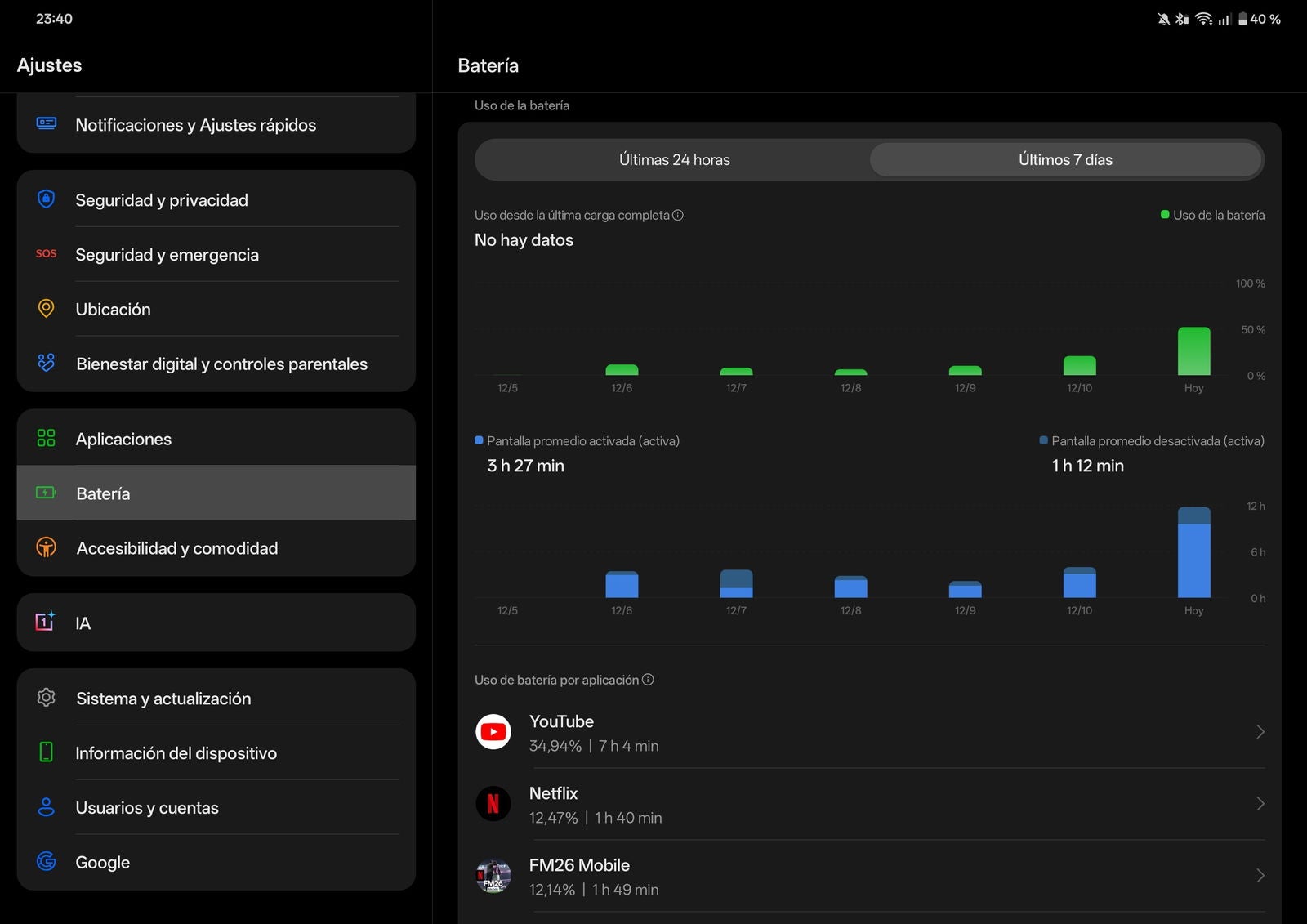The image size is (1307, 924).
Task: Switch to Últimas 24 horas view
Action: [x=674, y=160]
